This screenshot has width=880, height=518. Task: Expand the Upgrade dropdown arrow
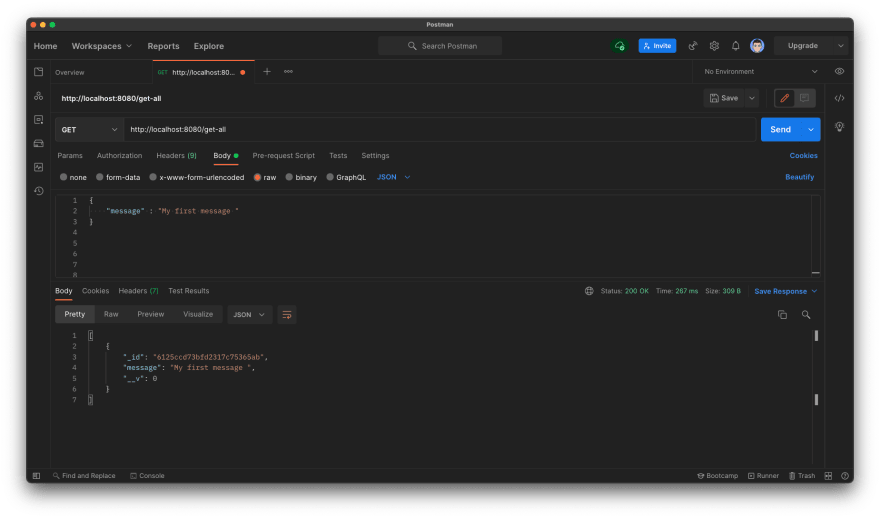click(841, 46)
